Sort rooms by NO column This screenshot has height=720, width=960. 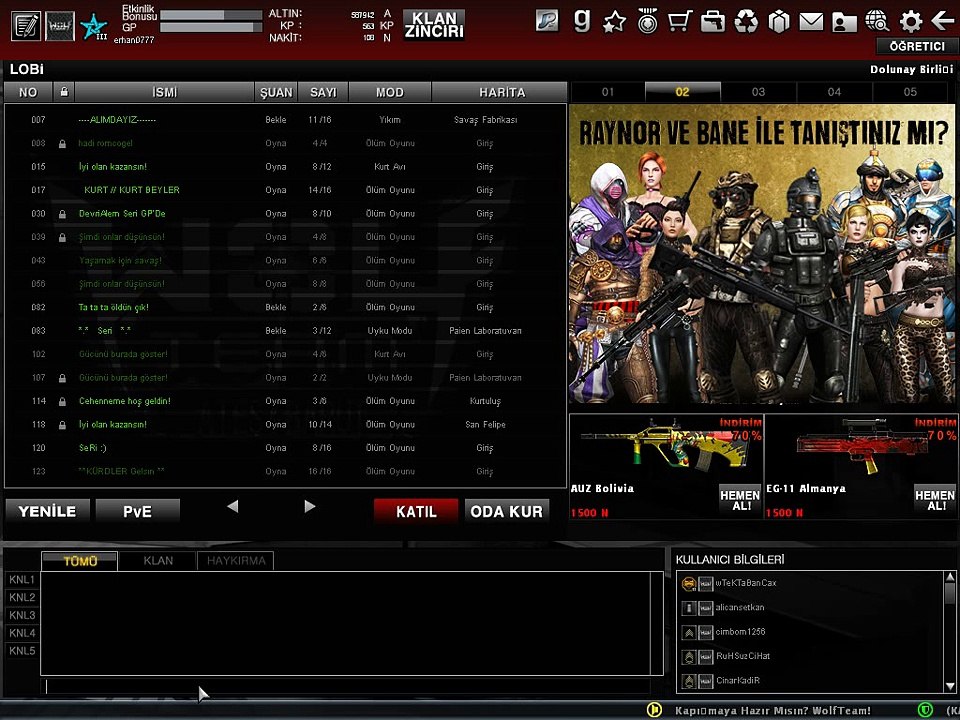[28, 92]
